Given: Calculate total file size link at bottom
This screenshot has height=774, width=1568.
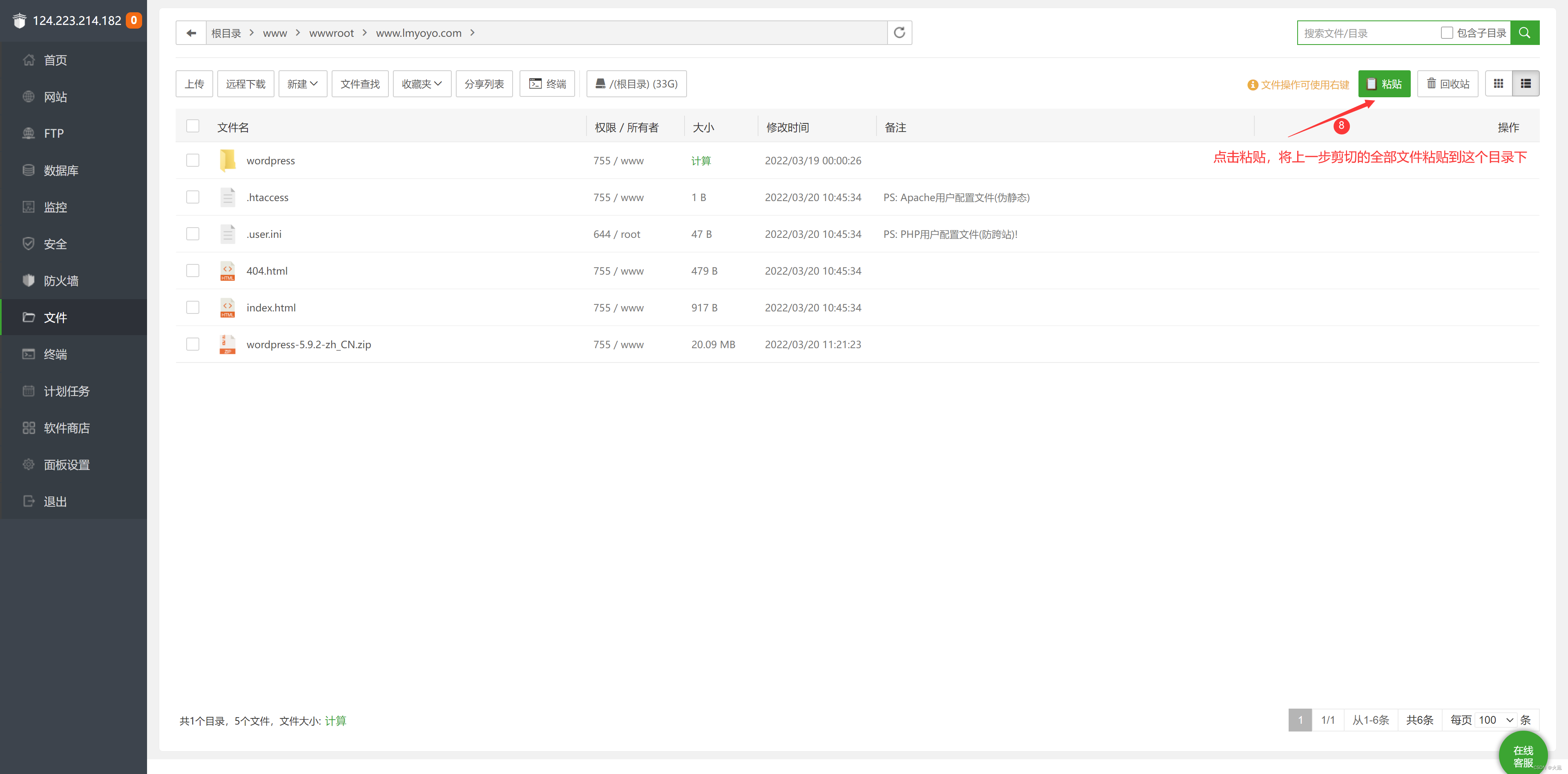Looking at the screenshot, I should [x=335, y=721].
